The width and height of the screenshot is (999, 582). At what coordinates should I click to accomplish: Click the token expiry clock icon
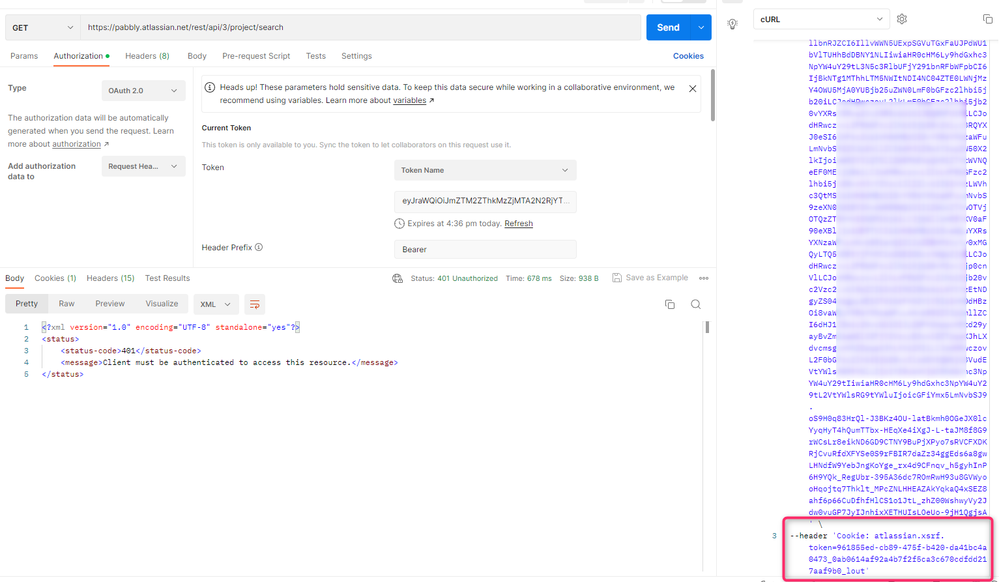coord(399,224)
